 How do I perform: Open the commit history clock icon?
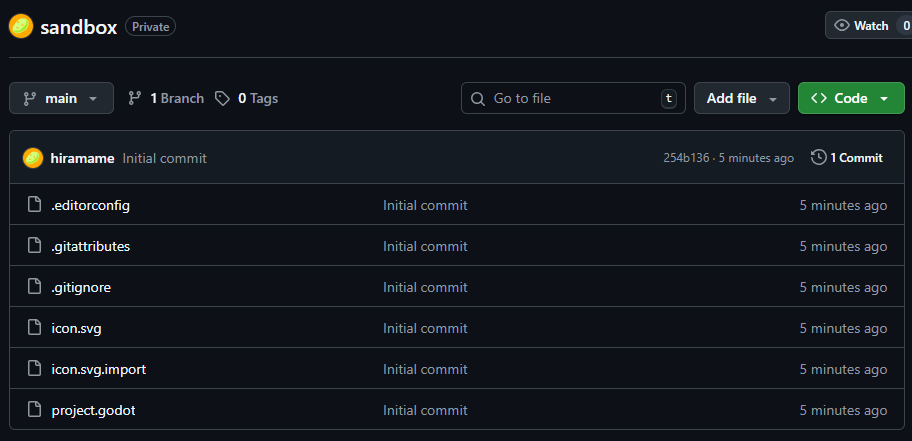coord(818,158)
